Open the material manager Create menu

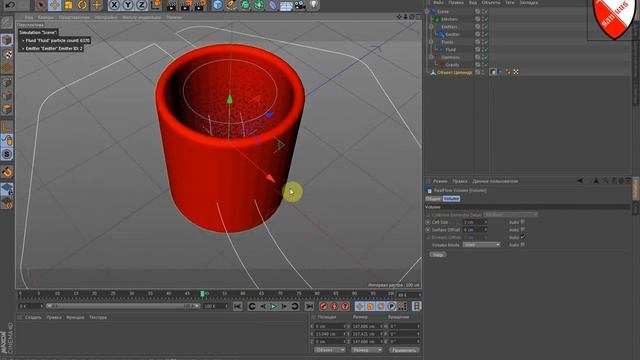(x=33, y=317)
